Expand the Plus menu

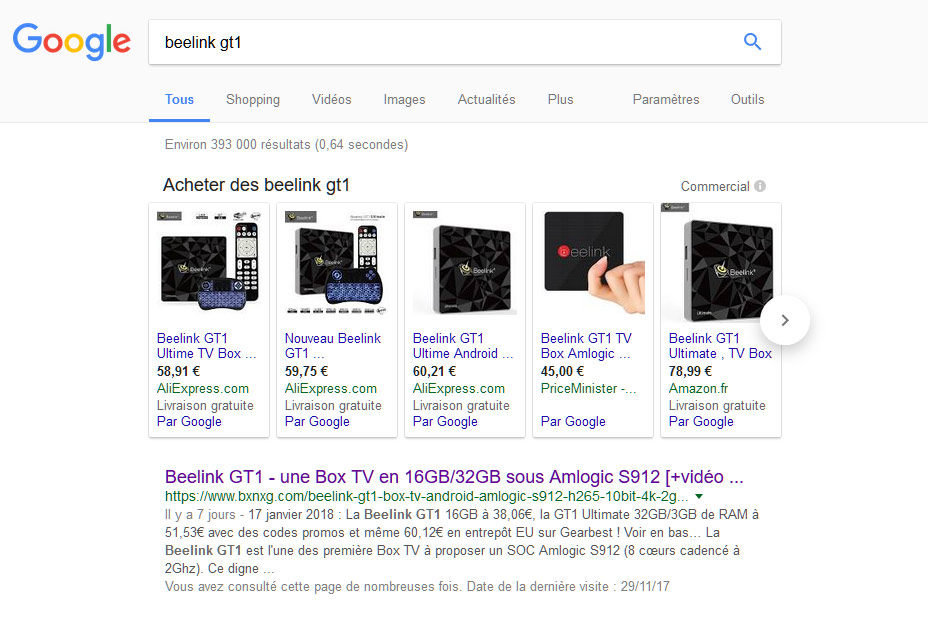[560, 99]
